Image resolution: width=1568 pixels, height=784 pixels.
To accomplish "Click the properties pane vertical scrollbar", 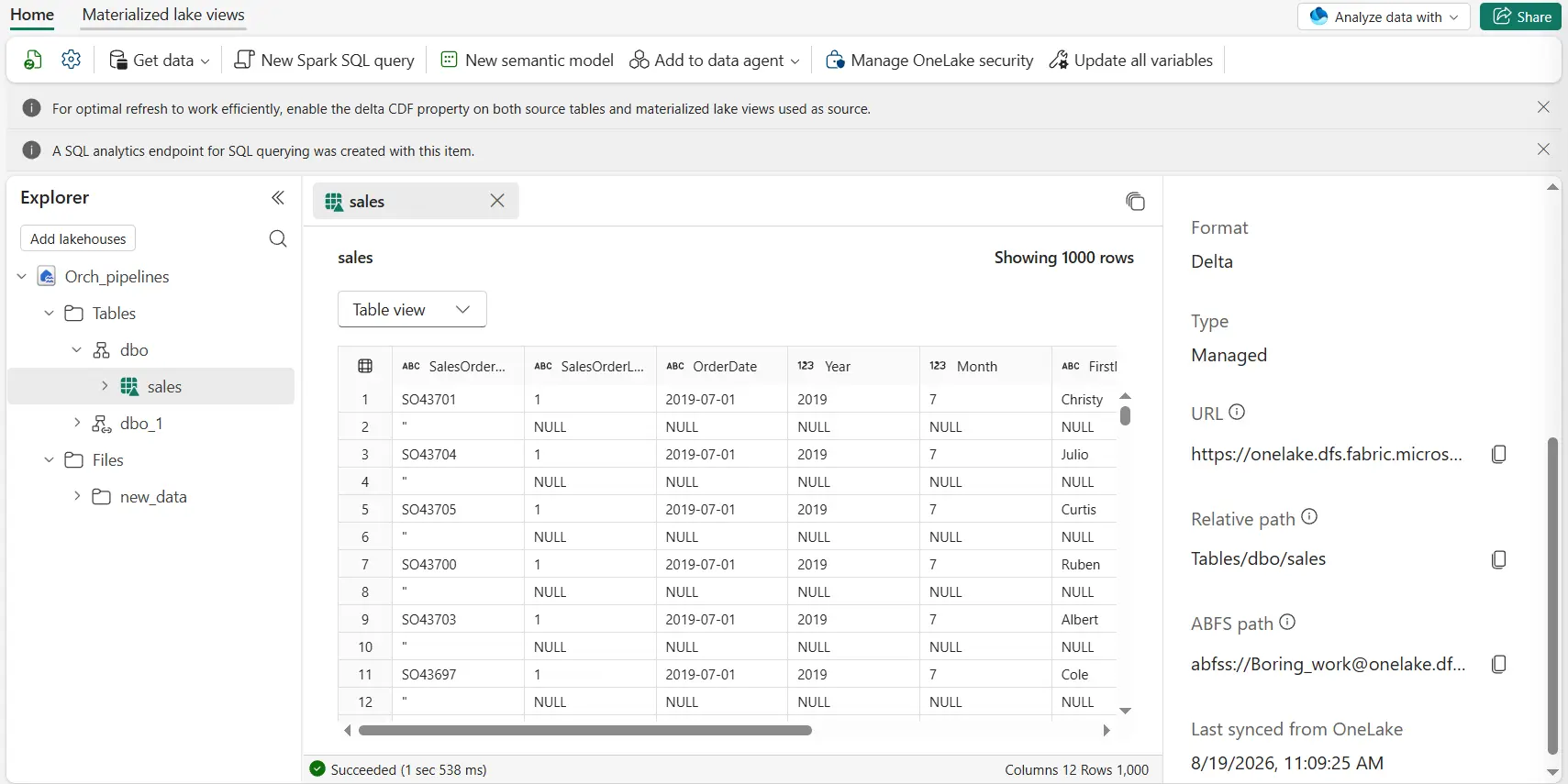I will [x=1552, y=596].
